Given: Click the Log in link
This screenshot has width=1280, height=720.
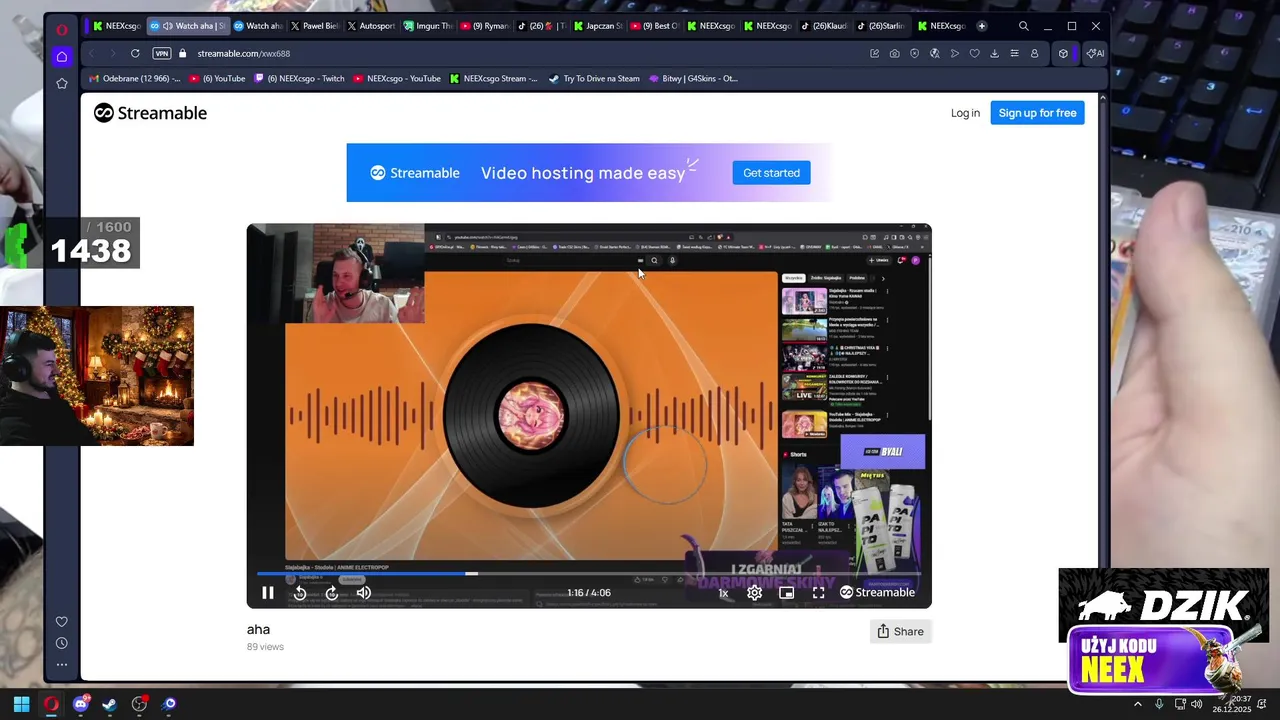Looking at the screenshot, I should click(965, 113).
